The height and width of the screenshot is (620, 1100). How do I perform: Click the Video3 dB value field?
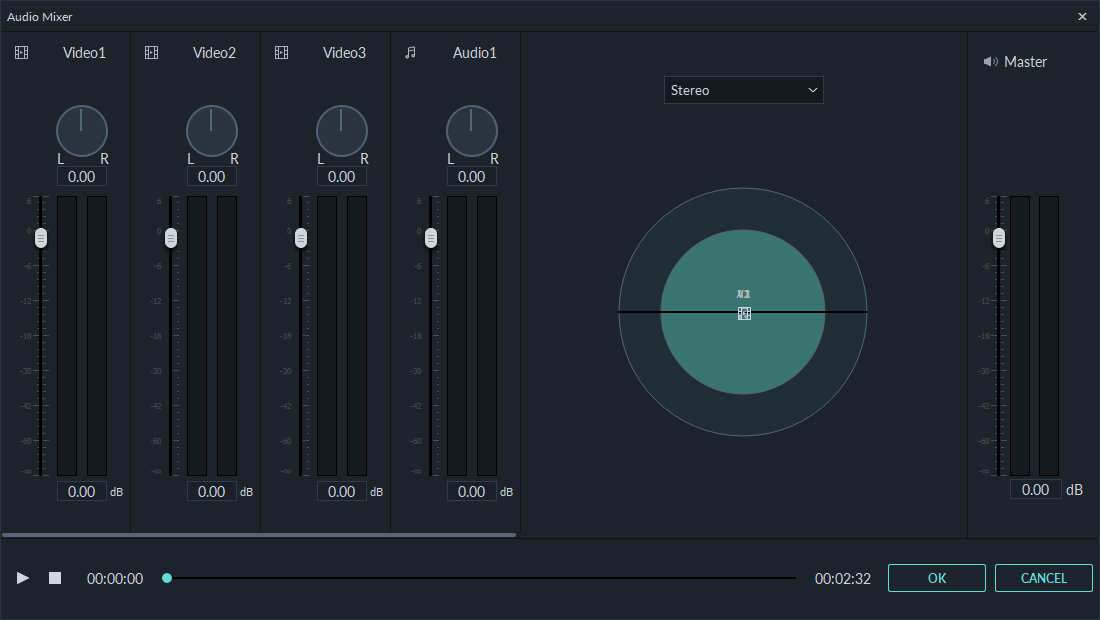pyautogui.click(x=342, y=492)
